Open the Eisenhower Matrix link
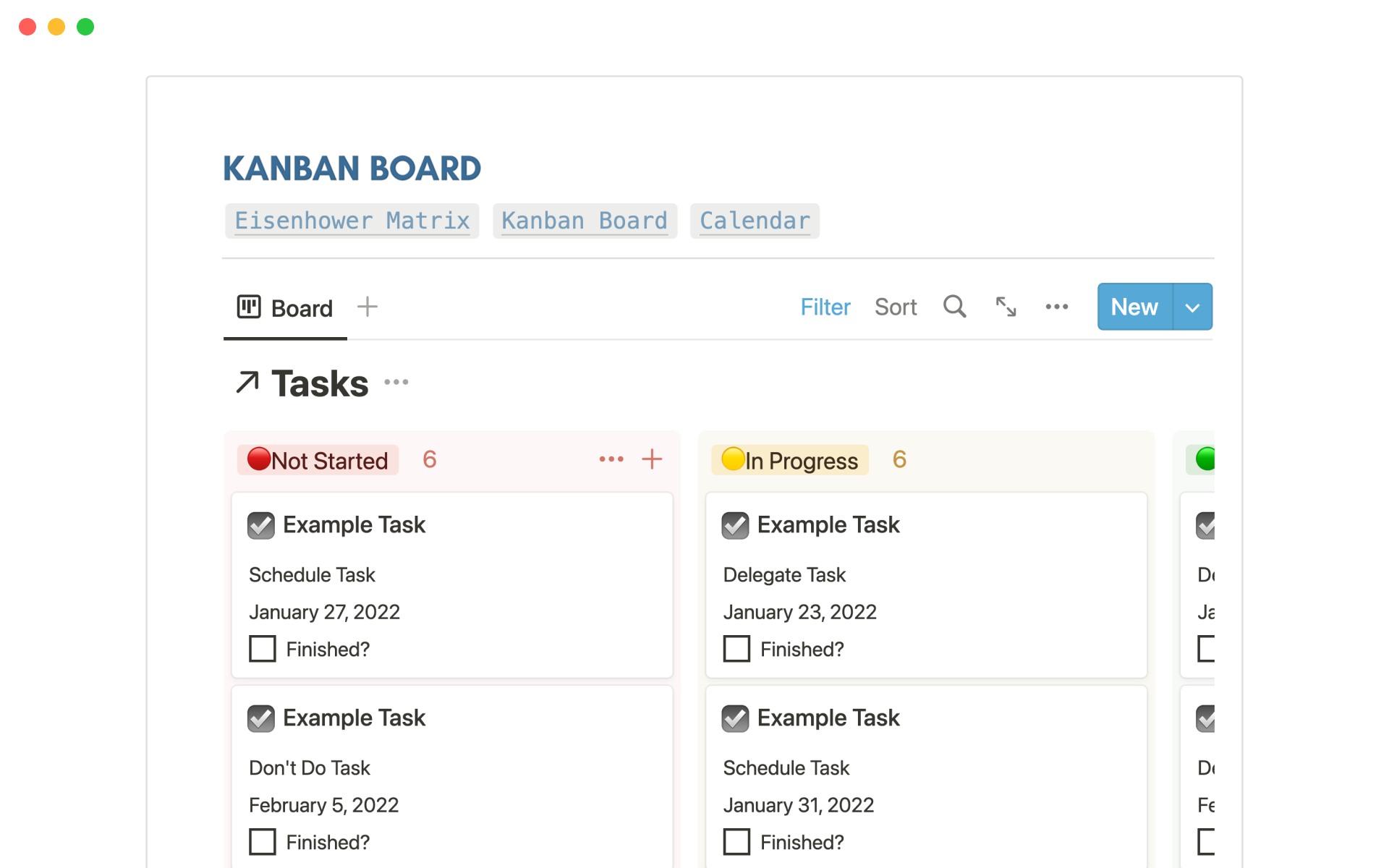 (352, 221)
